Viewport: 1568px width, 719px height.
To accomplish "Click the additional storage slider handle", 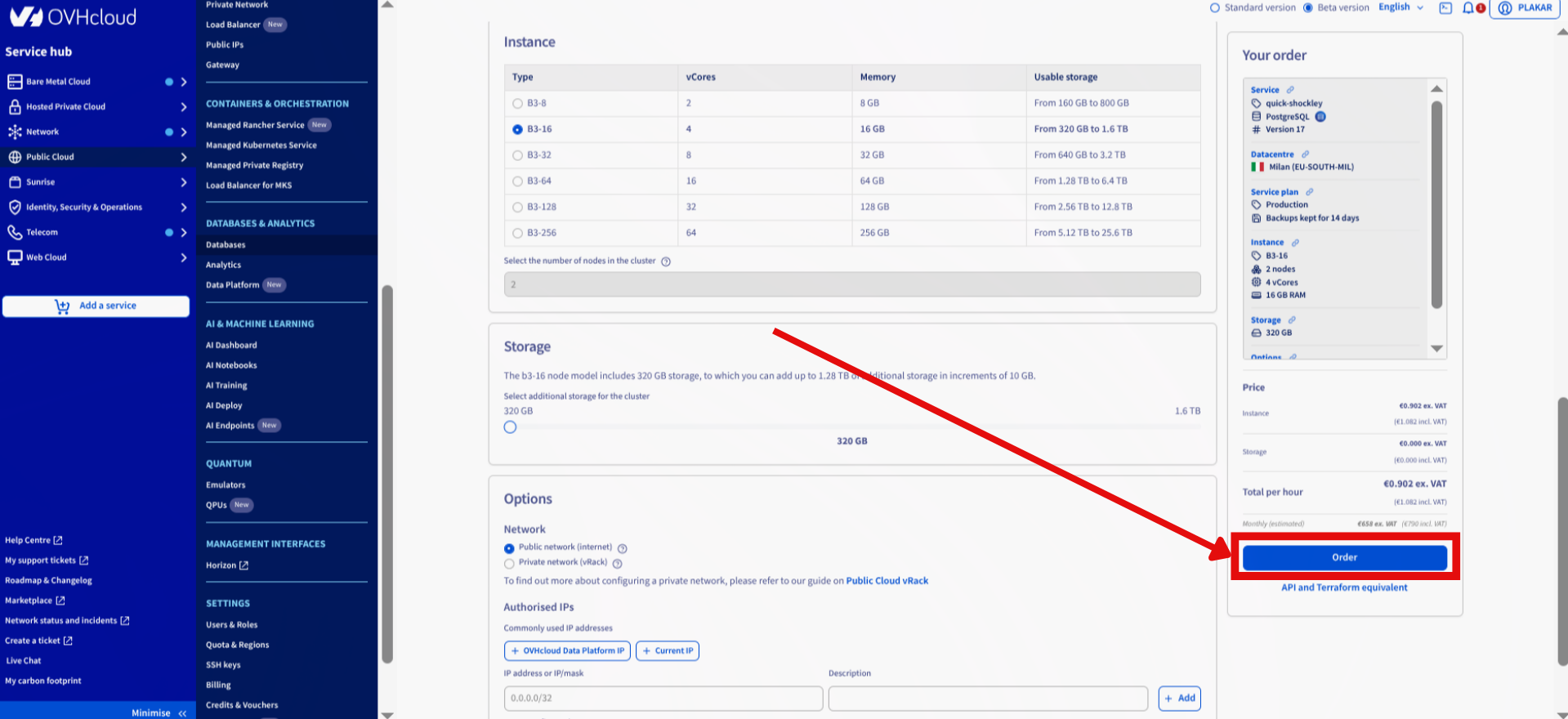I will point(510,427).
